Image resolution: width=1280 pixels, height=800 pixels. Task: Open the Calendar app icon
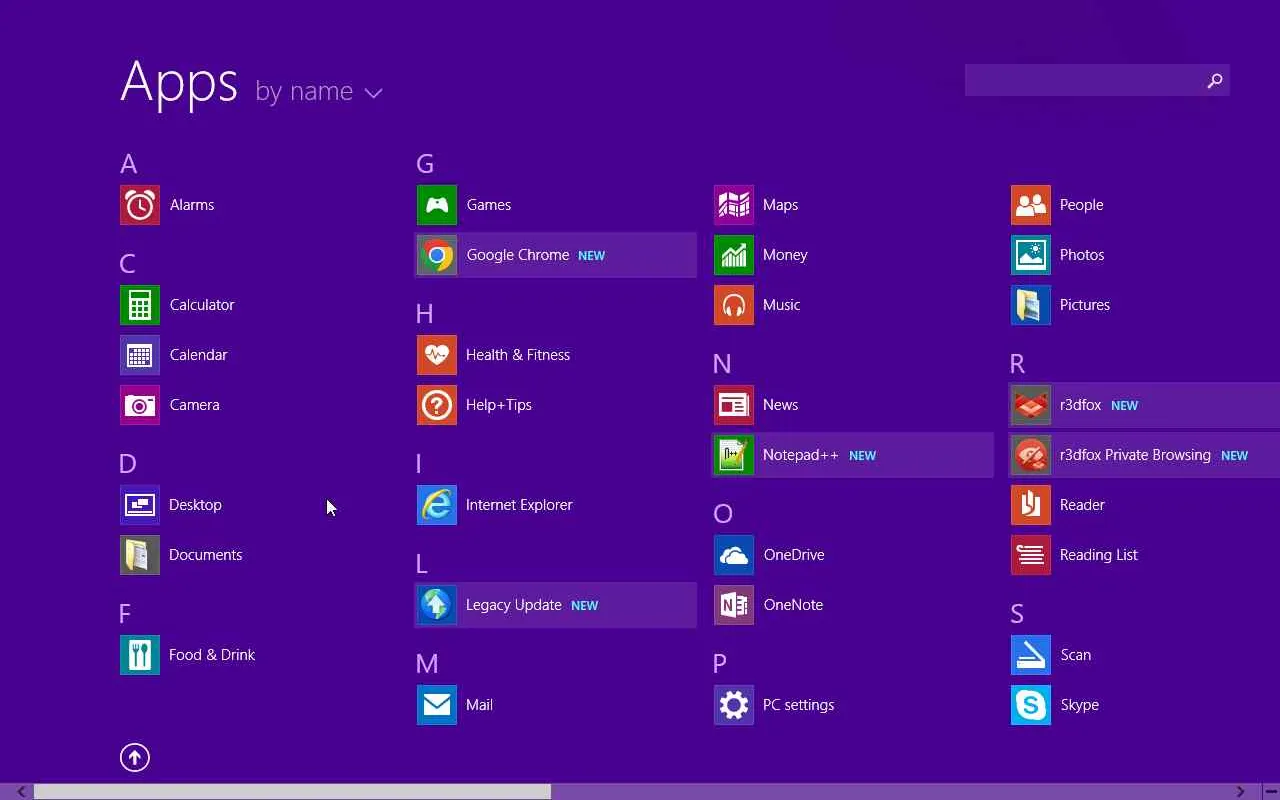[x=140, y=355]
